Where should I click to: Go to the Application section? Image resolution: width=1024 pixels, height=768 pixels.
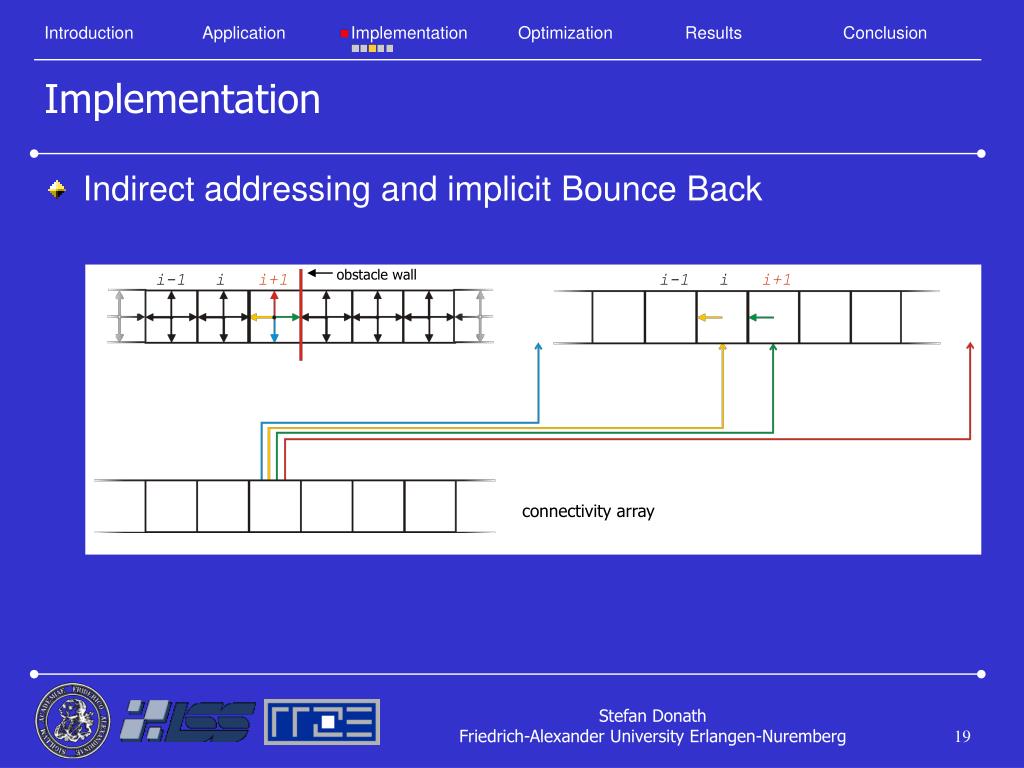[244, 33]
